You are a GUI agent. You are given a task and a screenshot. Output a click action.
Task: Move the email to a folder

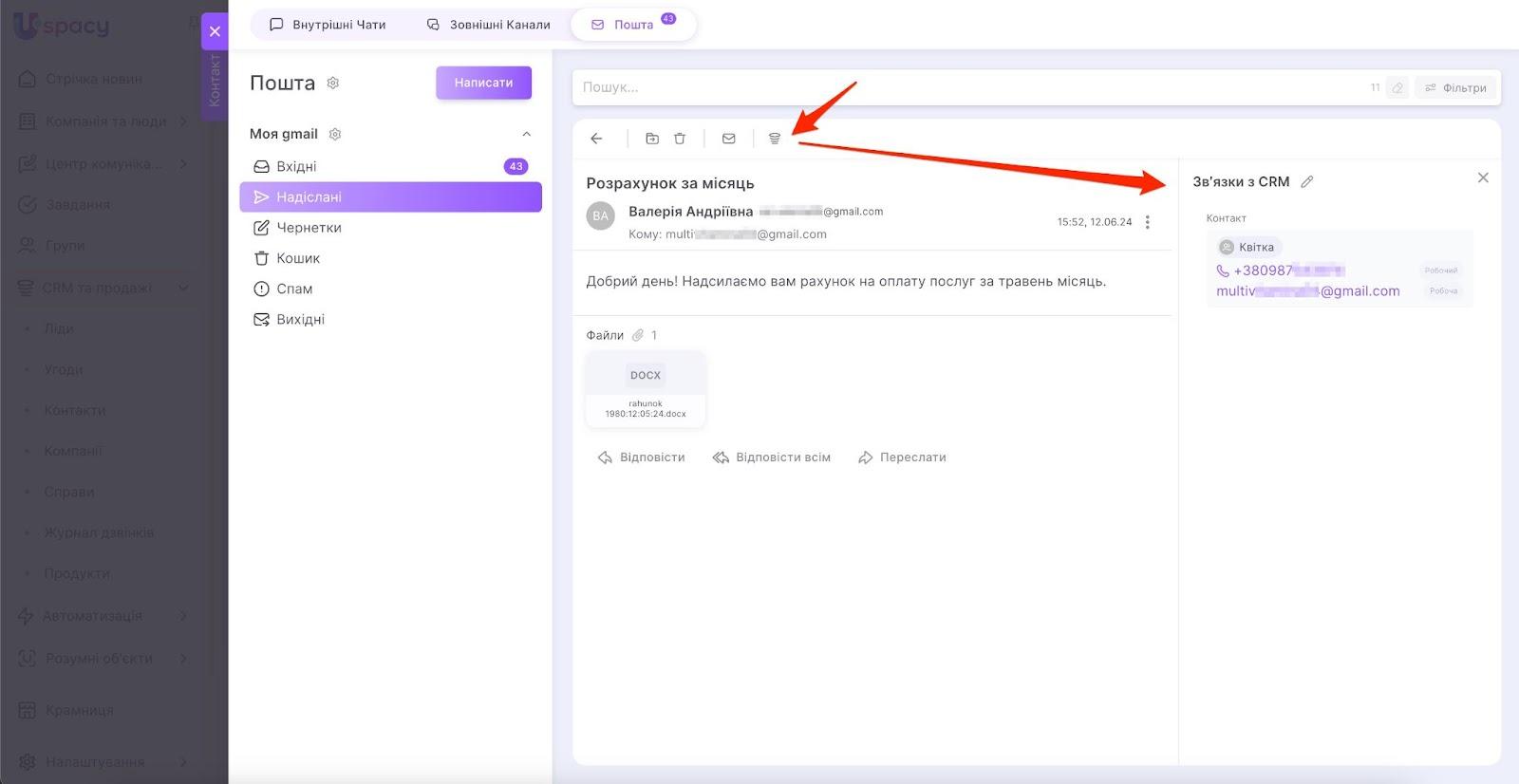coord(652,139)
